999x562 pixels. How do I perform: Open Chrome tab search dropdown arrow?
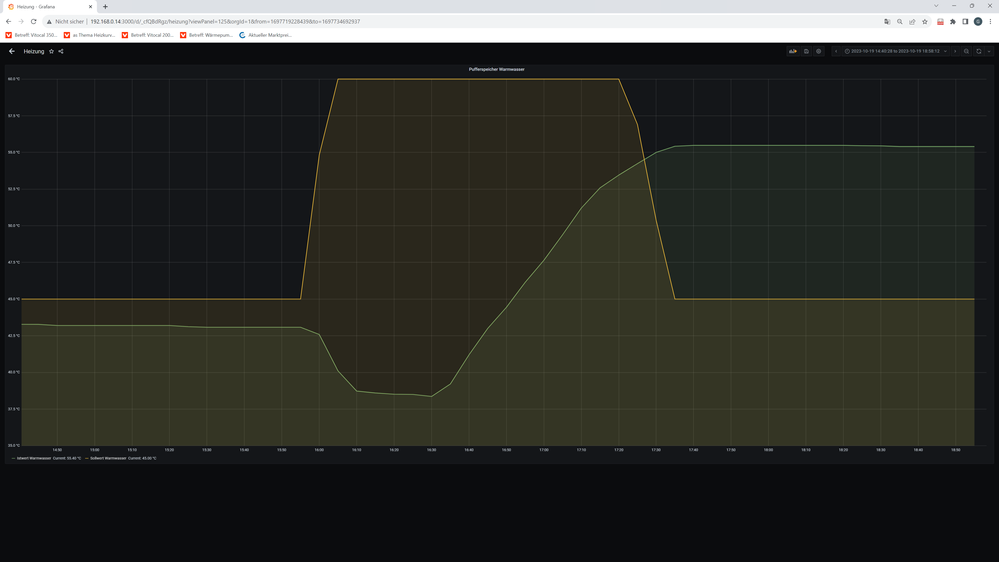[936, 6]
